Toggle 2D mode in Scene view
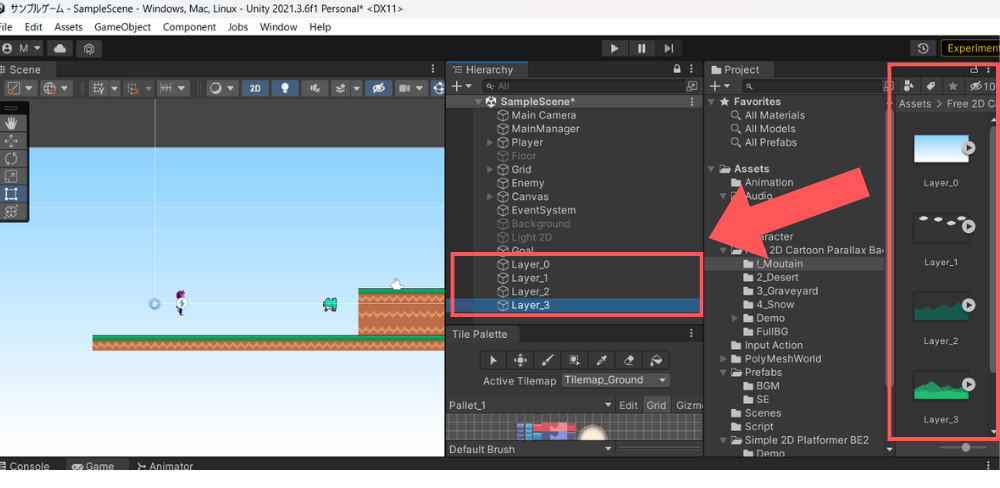The width and height of the screenshot is (1000, 488). pyautogui.click(x=256, y=88)
